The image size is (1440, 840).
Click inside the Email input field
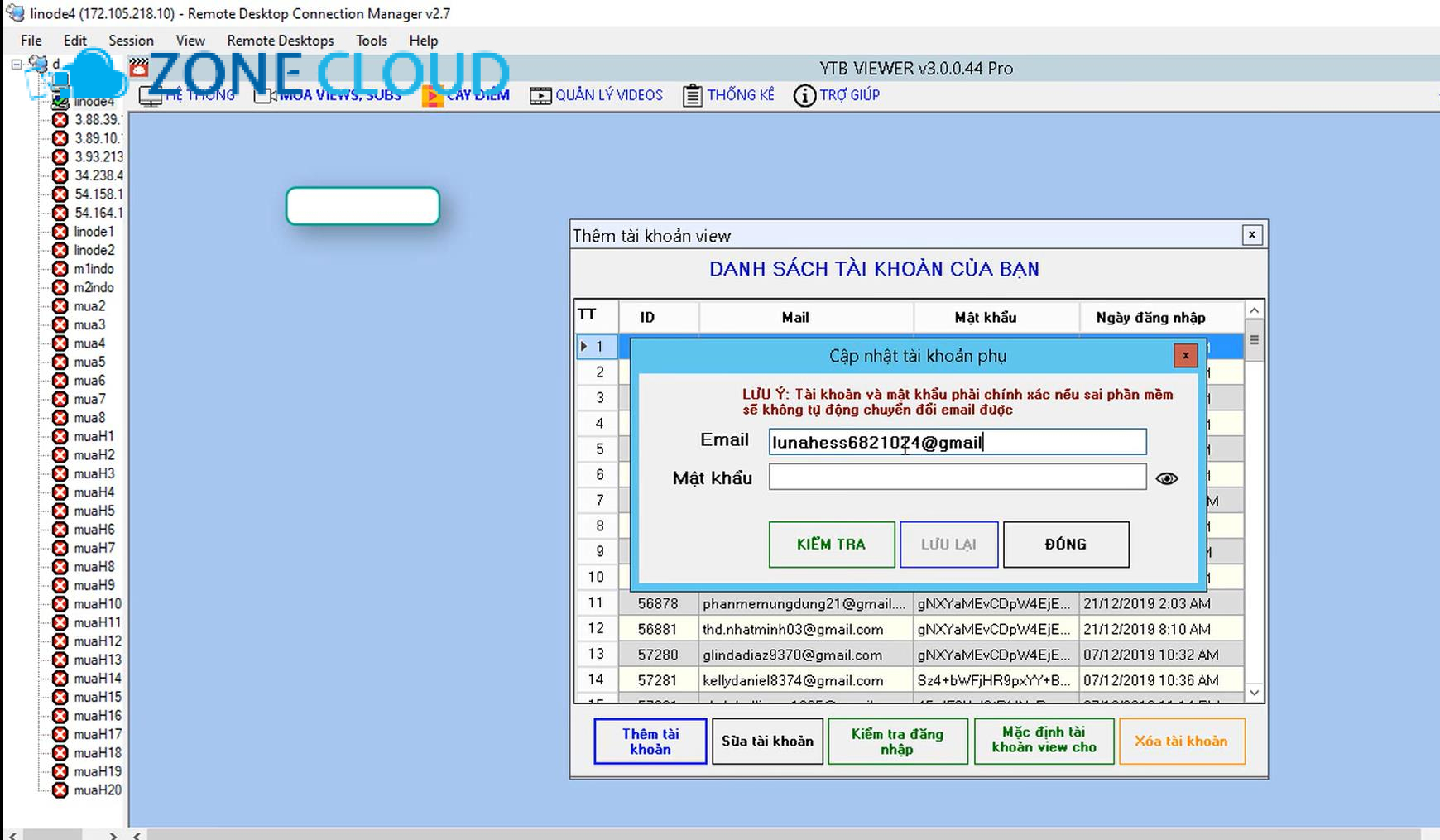click(x=958, y=442)
